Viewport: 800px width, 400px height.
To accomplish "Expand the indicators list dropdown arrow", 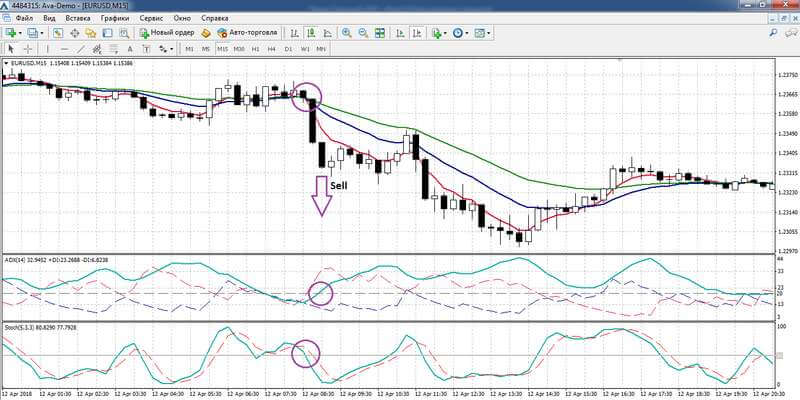I will point(446,33).
